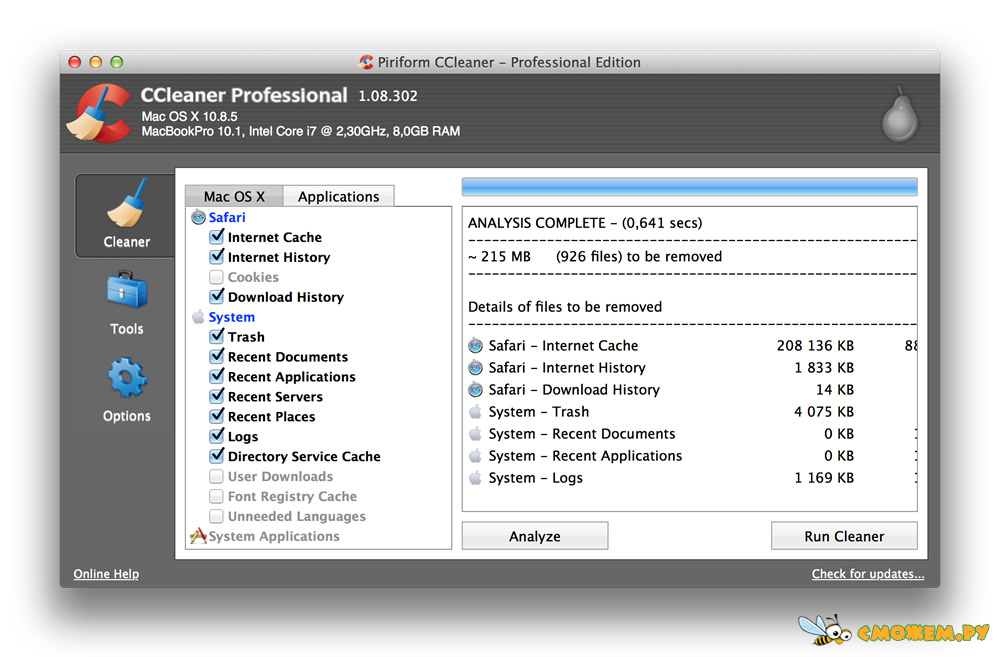Screen dimensions: 1000x657
Task: Enable the Cookies checkbox
Action: [217, 277]
